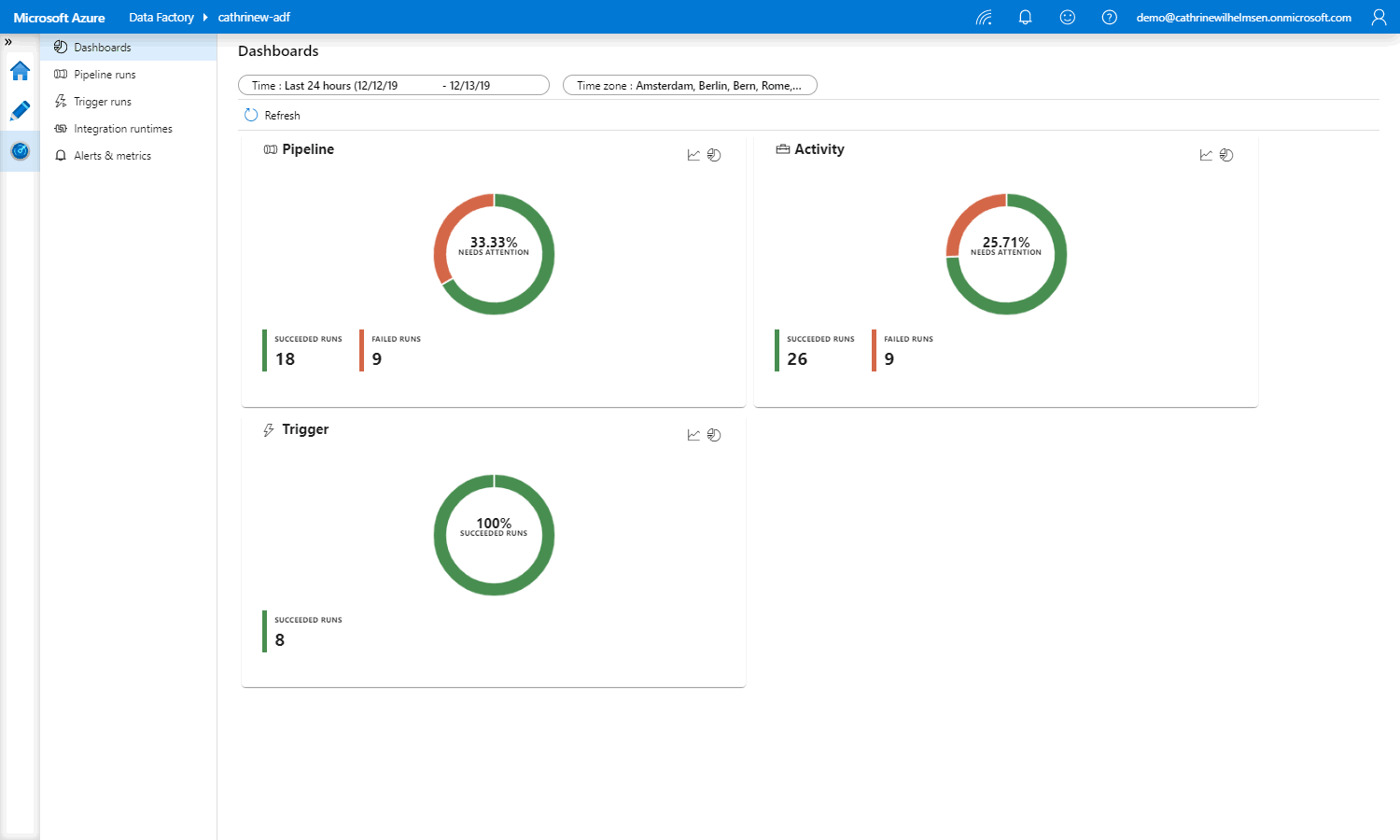This screenshot has height=840, width=1400.
Task: Click the feedback smiley icon
Action: 1068,18
